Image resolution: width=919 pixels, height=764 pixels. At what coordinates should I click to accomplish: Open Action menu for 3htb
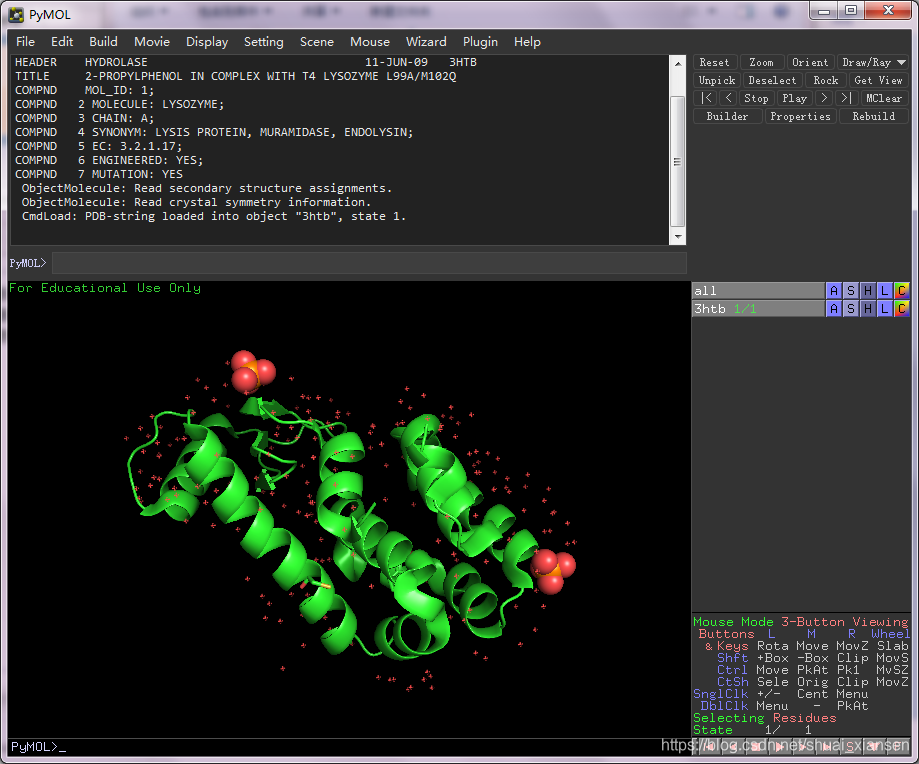(833, 308)
